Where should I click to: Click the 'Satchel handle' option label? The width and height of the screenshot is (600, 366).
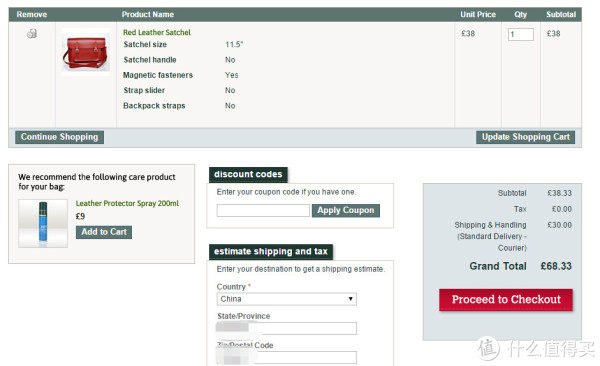150,60
